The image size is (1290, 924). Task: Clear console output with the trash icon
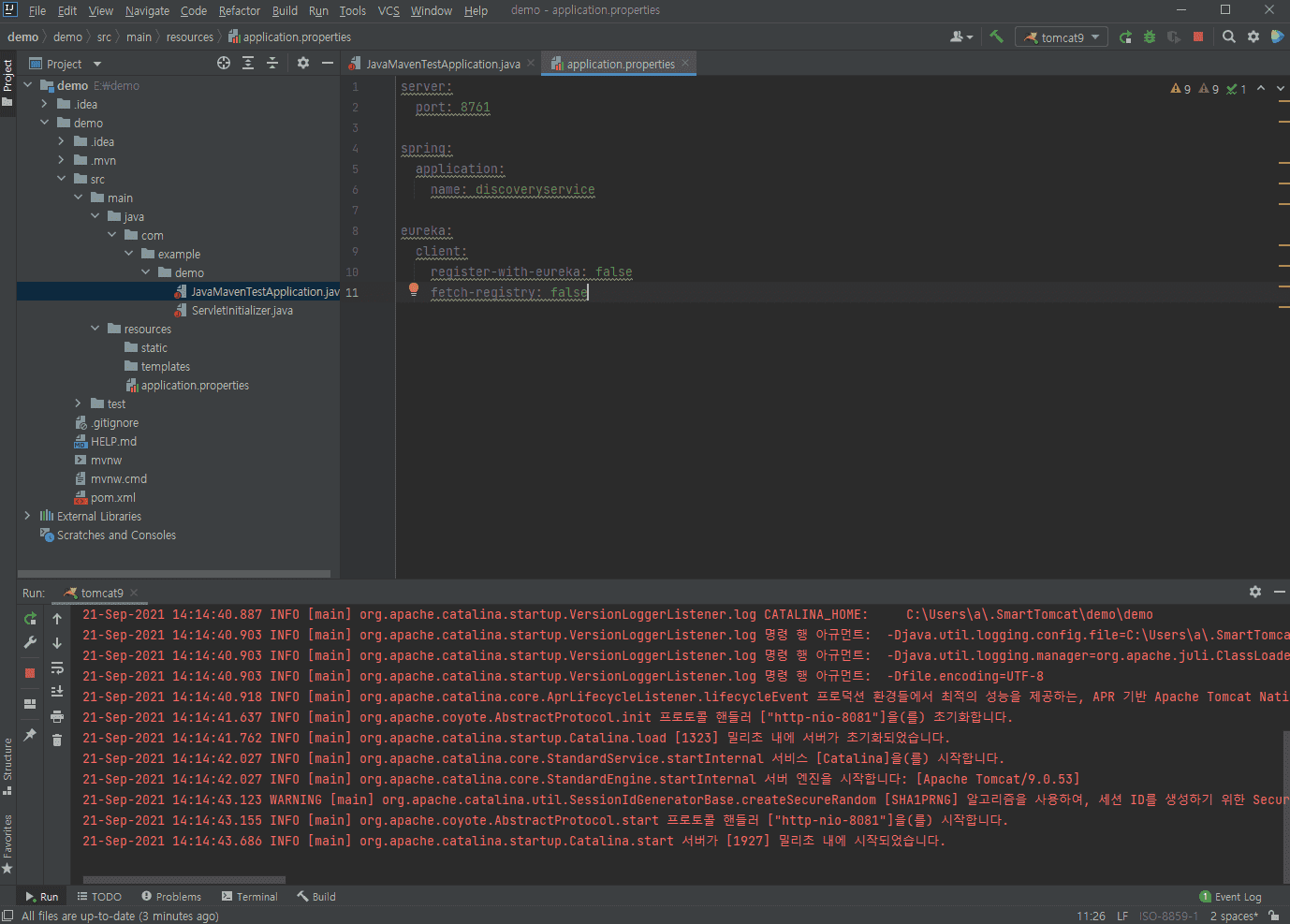pyautogui.click(x=57, y=741)
